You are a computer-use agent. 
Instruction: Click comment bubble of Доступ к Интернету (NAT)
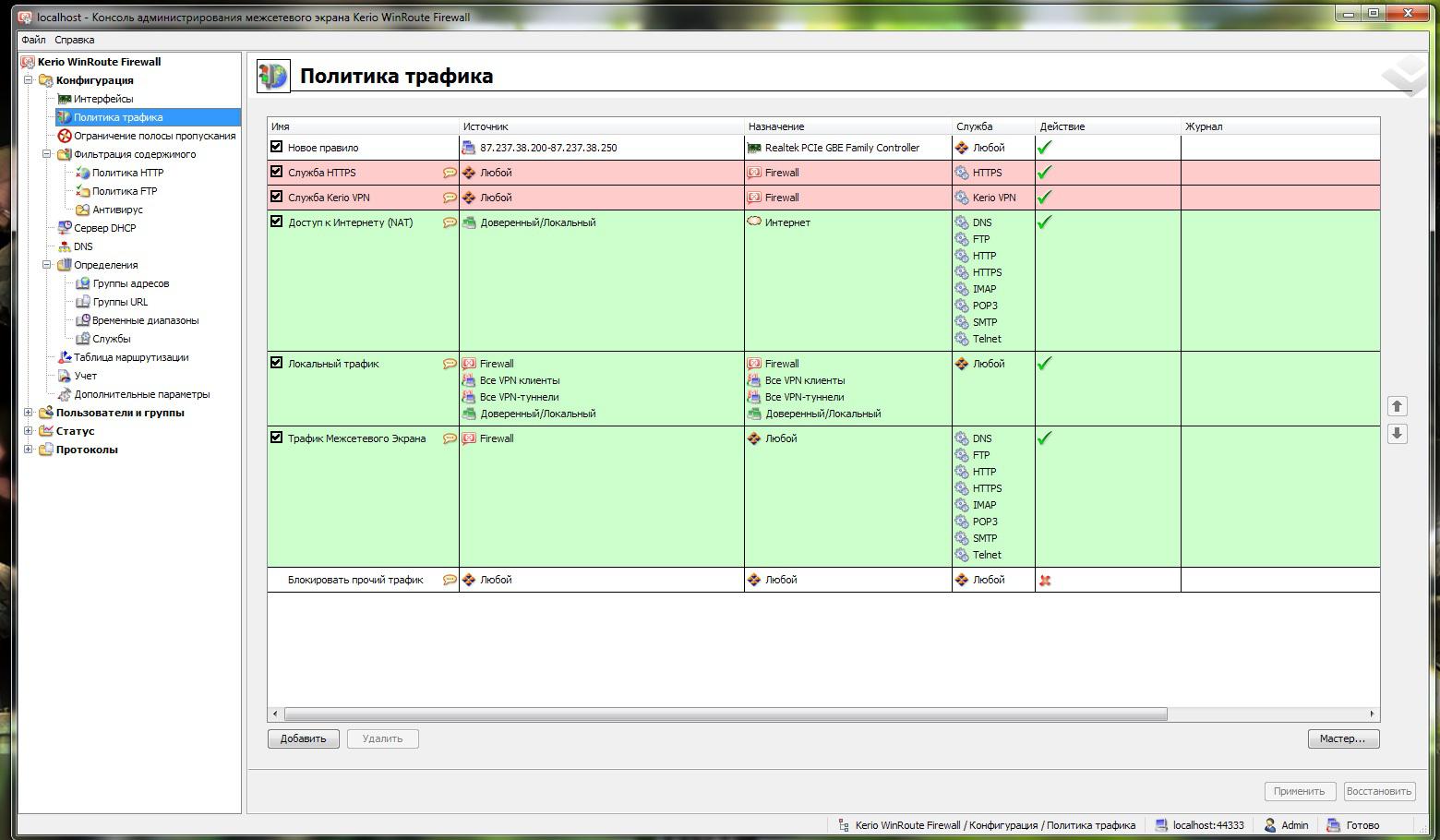point(450,222)
